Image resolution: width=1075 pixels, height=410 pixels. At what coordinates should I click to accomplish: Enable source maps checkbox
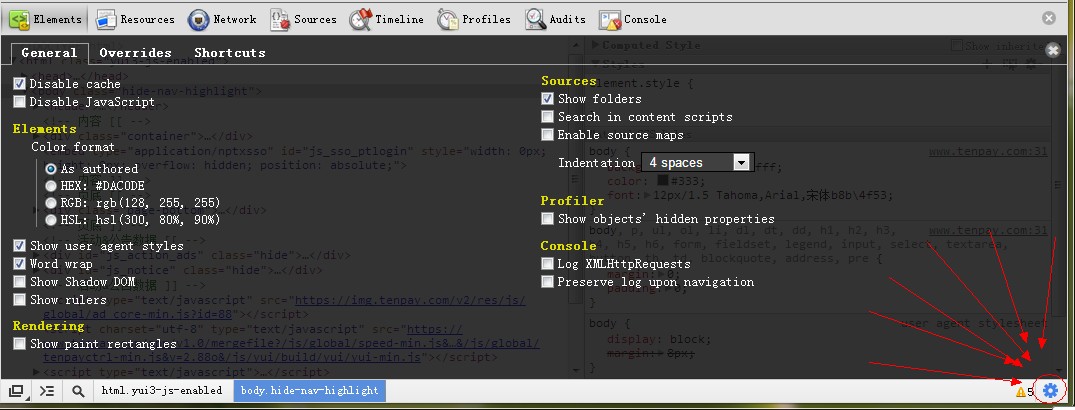[x=547, y=134]
